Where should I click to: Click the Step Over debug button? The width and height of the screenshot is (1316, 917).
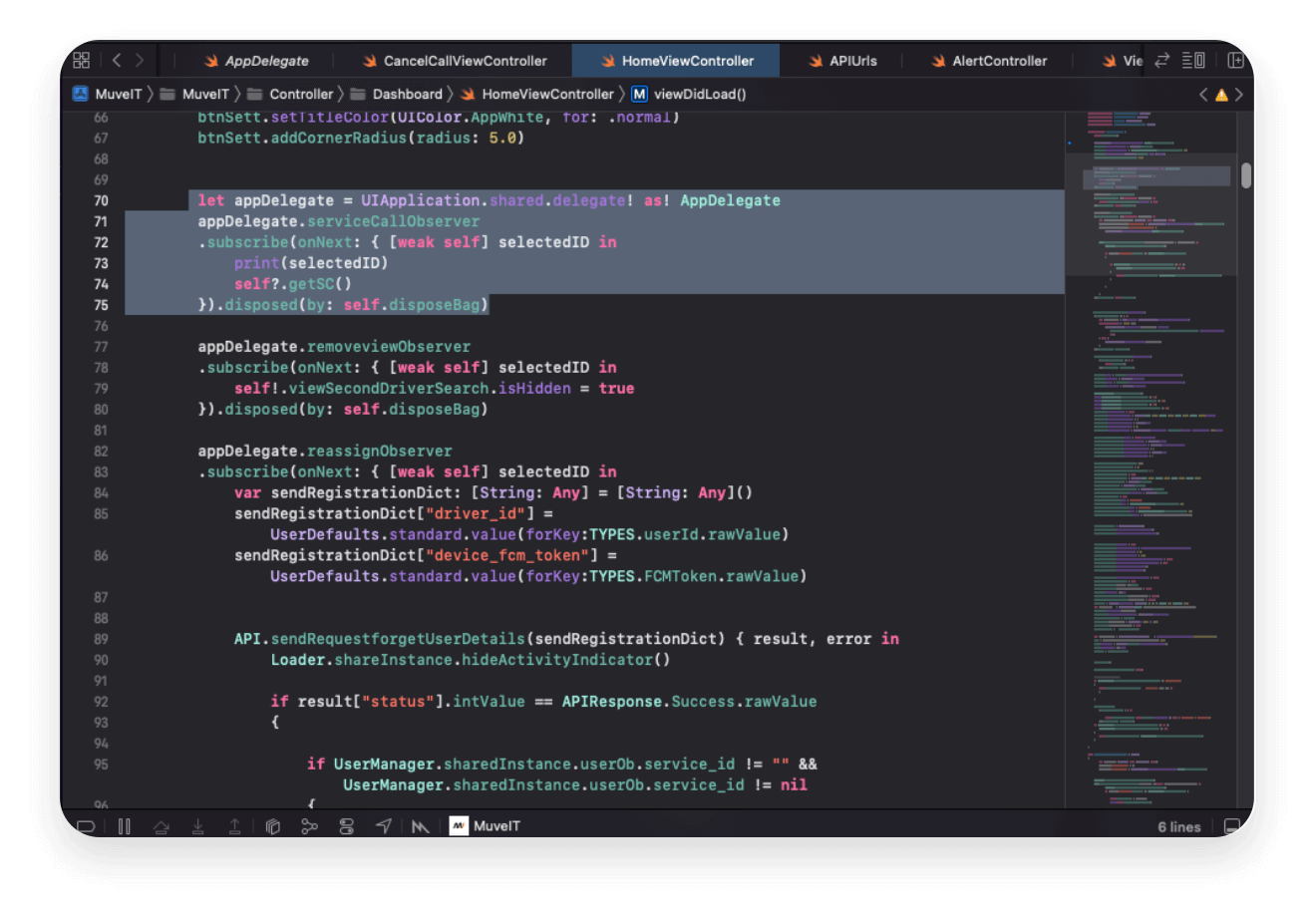click(162, 826)
